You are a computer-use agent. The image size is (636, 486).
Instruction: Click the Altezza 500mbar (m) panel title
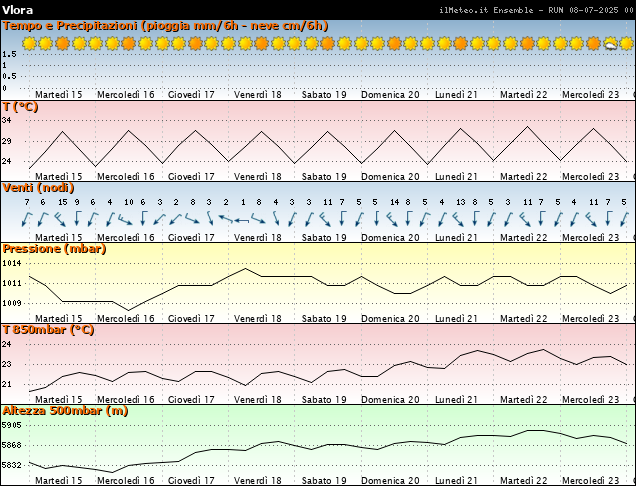(x=65, y=411)
